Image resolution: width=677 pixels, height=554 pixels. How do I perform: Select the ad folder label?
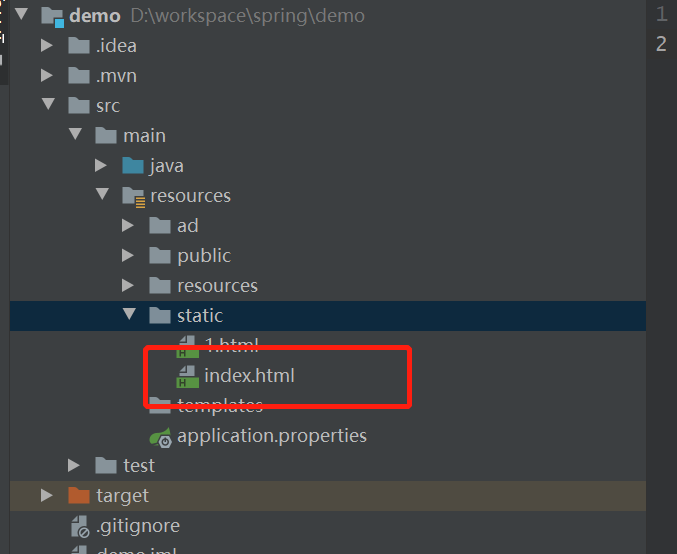point(188,226)
